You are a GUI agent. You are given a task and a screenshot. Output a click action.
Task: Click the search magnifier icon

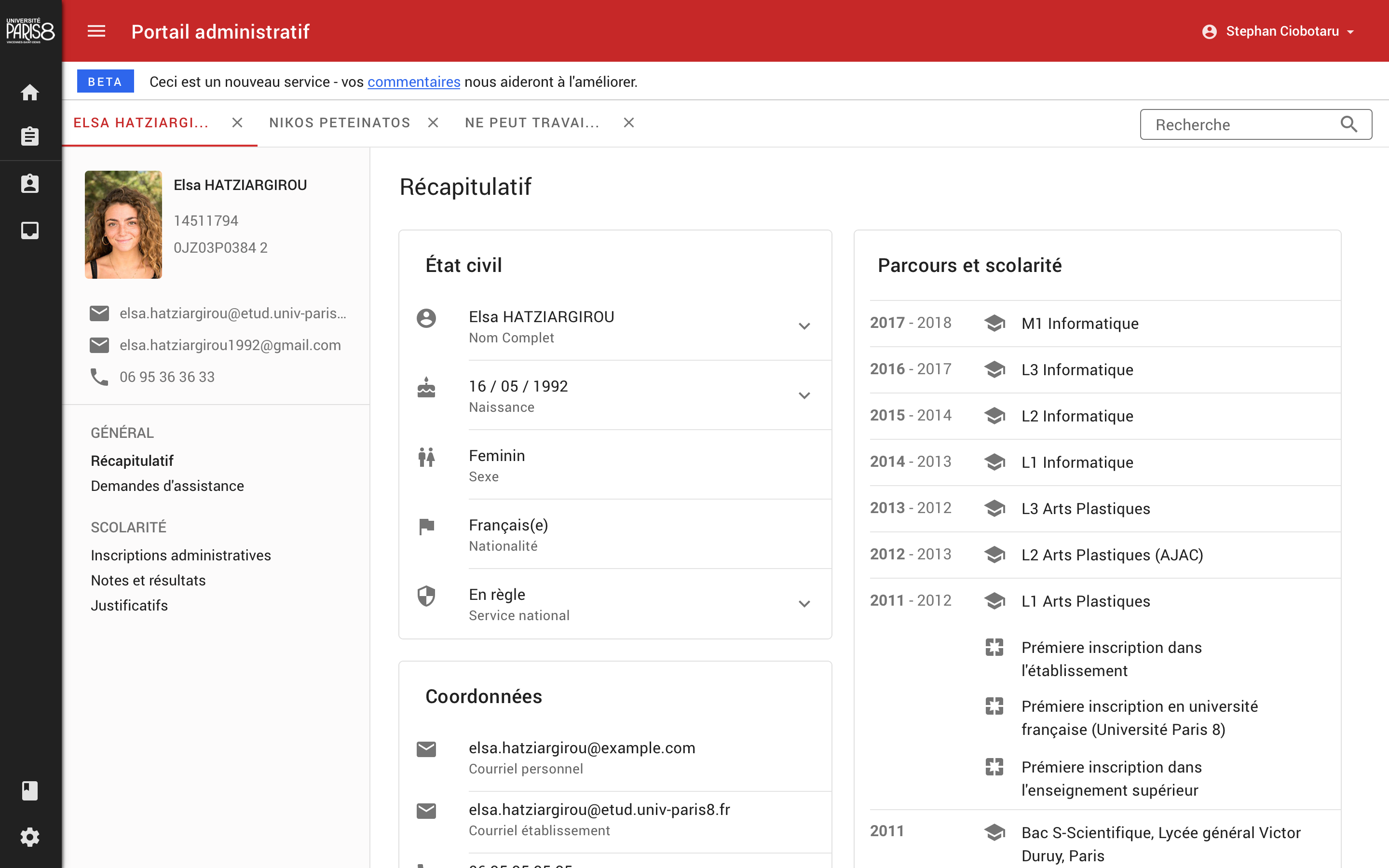[1349, 124]
